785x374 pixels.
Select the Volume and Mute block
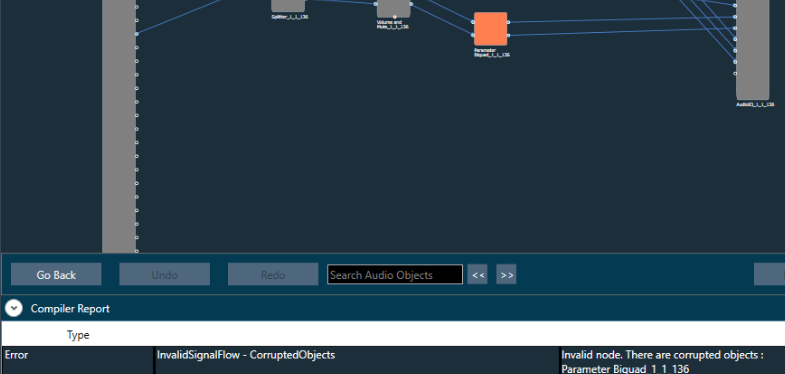394,8
